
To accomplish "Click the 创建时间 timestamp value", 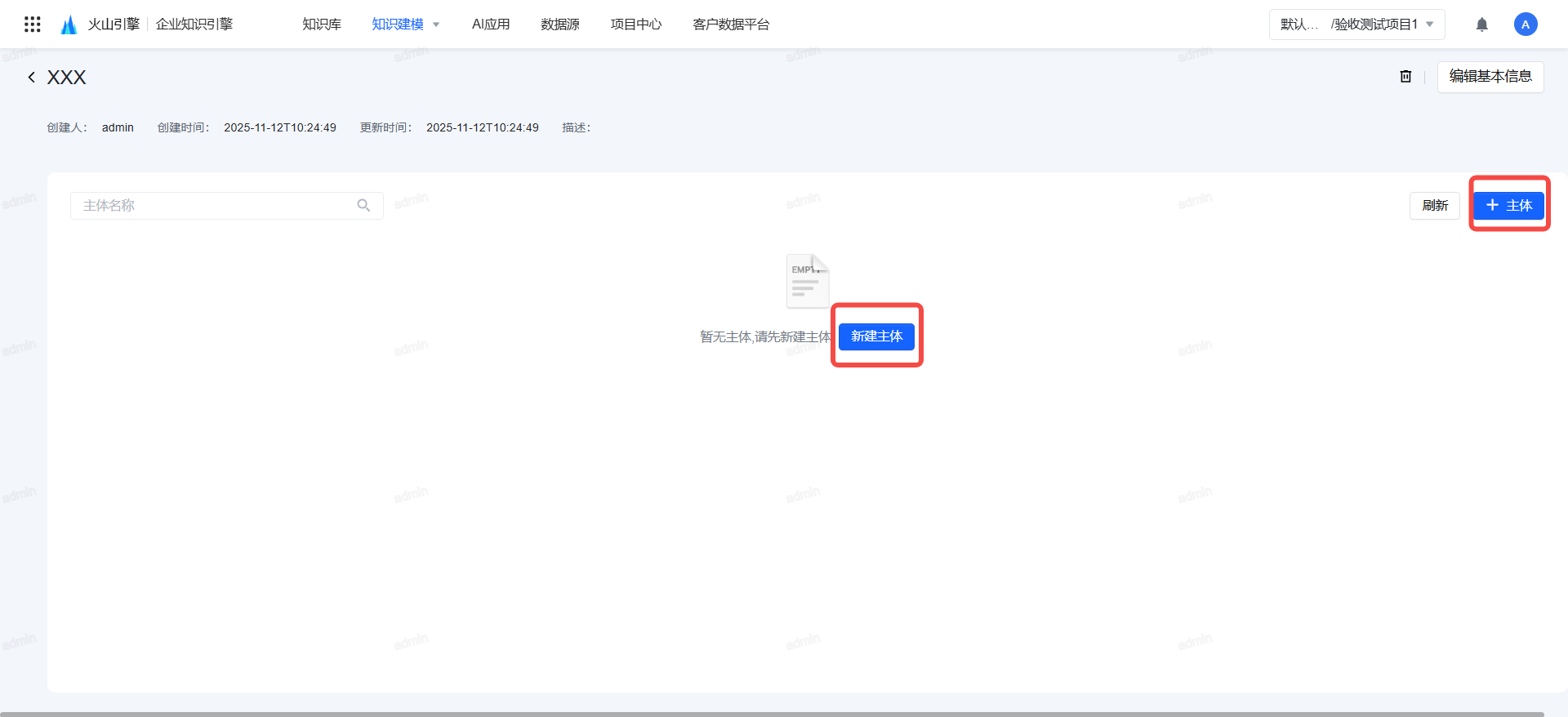I will [x=280, y=127].
